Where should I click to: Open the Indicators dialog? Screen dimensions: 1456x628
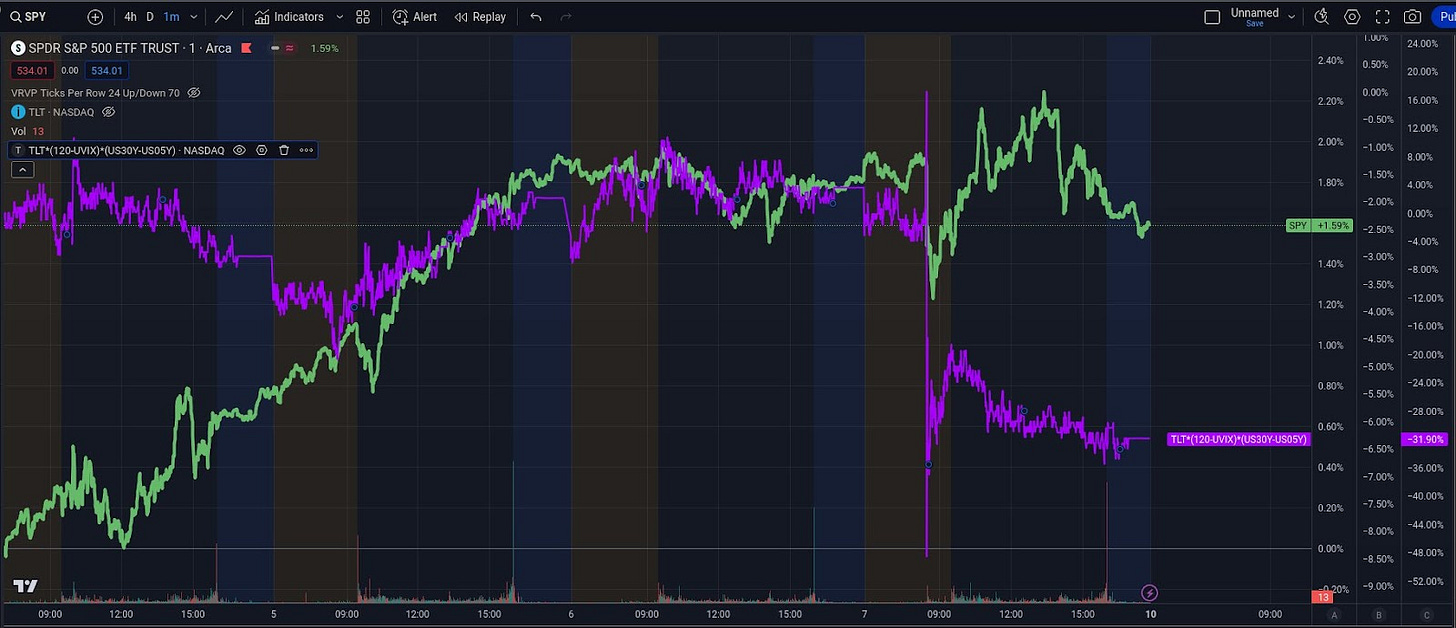[x=289, y=17]
